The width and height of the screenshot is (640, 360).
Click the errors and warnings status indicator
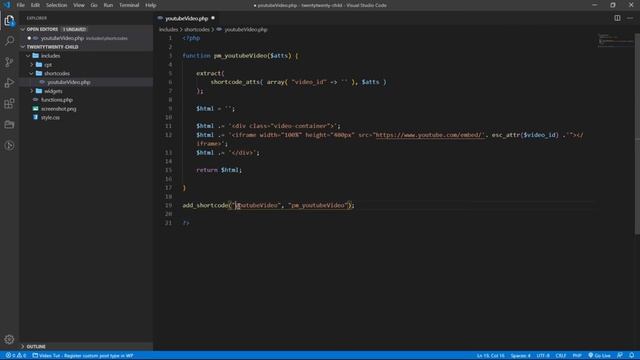click(16, 356)
